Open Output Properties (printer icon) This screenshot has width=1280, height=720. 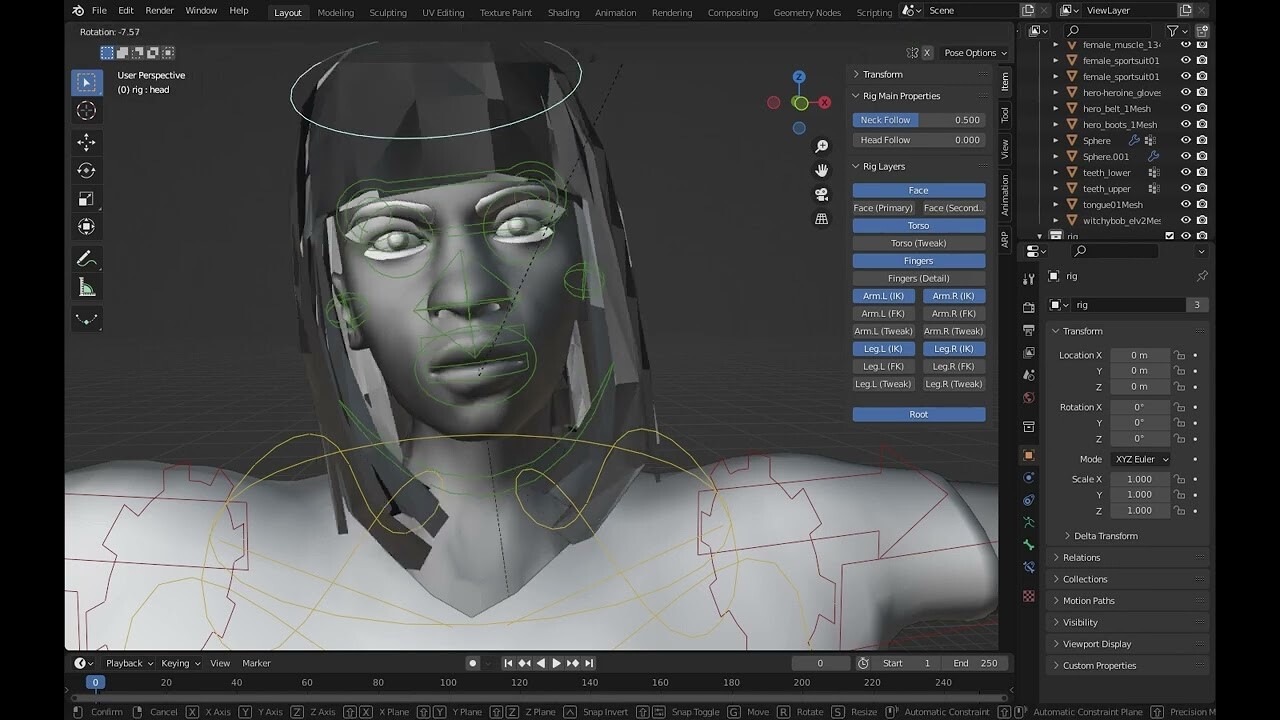click(x=1028, y=330)
